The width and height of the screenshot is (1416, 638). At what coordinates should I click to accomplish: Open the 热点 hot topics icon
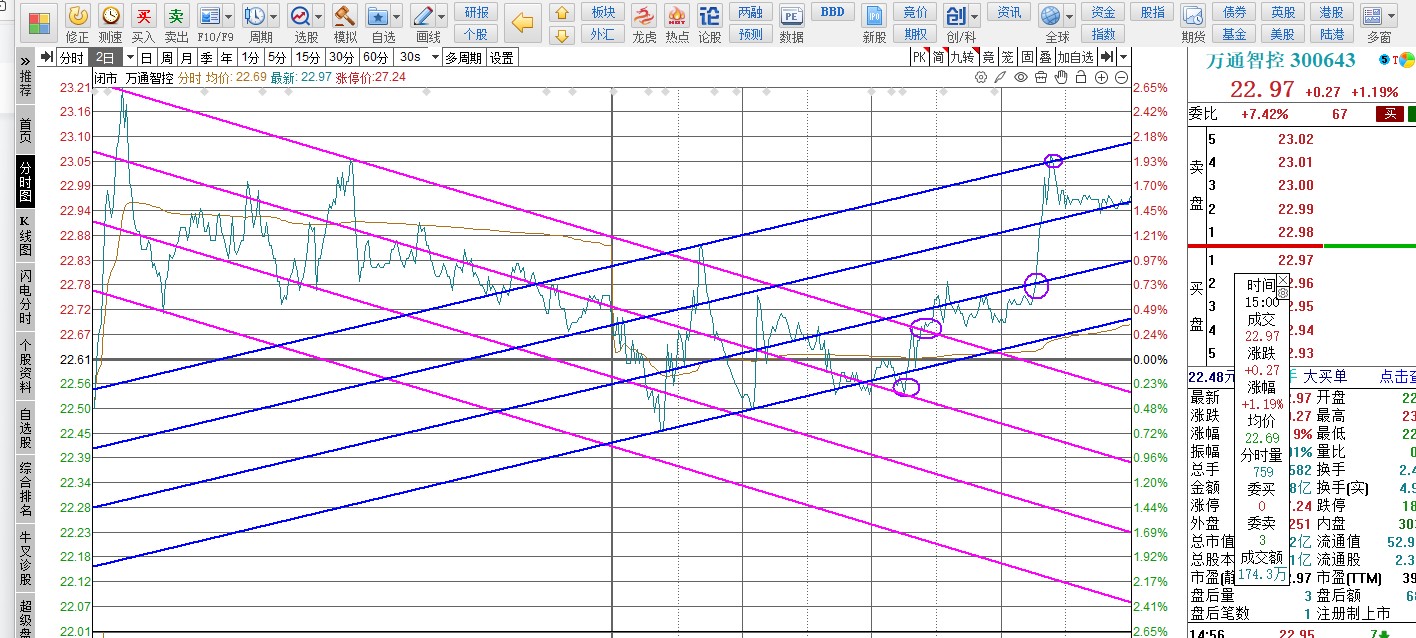677,16
